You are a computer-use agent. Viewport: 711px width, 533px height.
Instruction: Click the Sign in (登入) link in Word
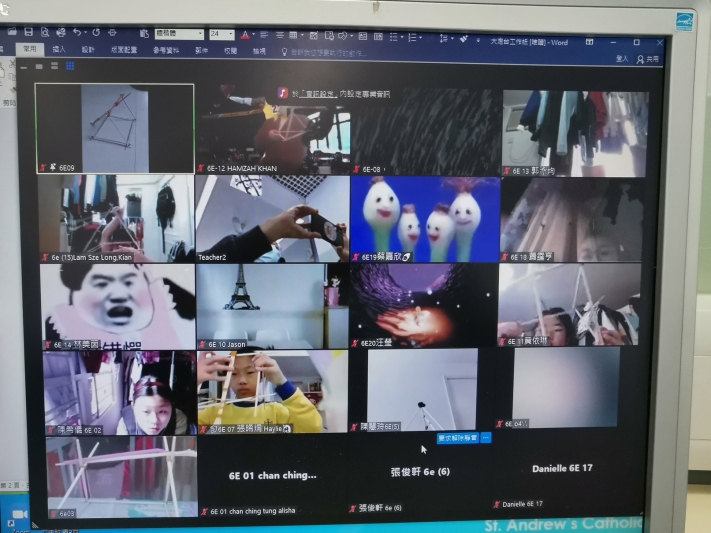click(x=622, y=59)
